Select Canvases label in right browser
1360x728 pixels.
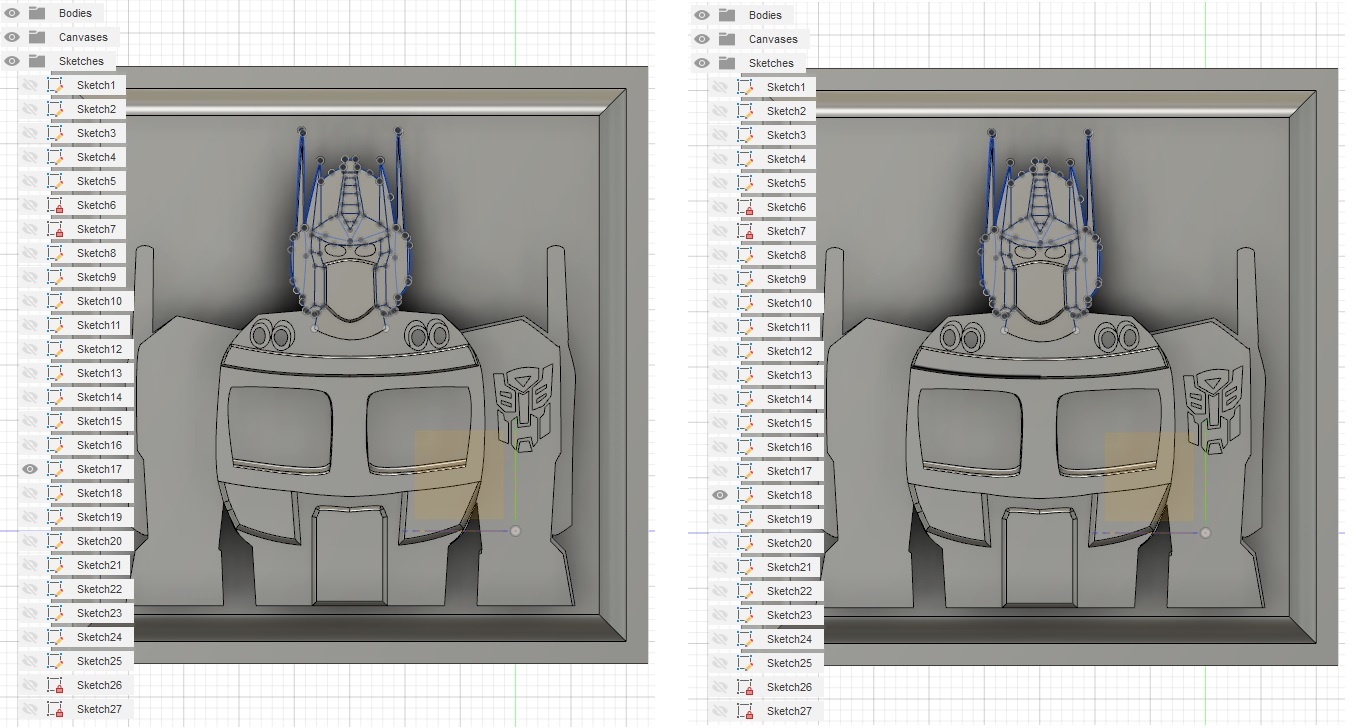[x=773, y=39]
